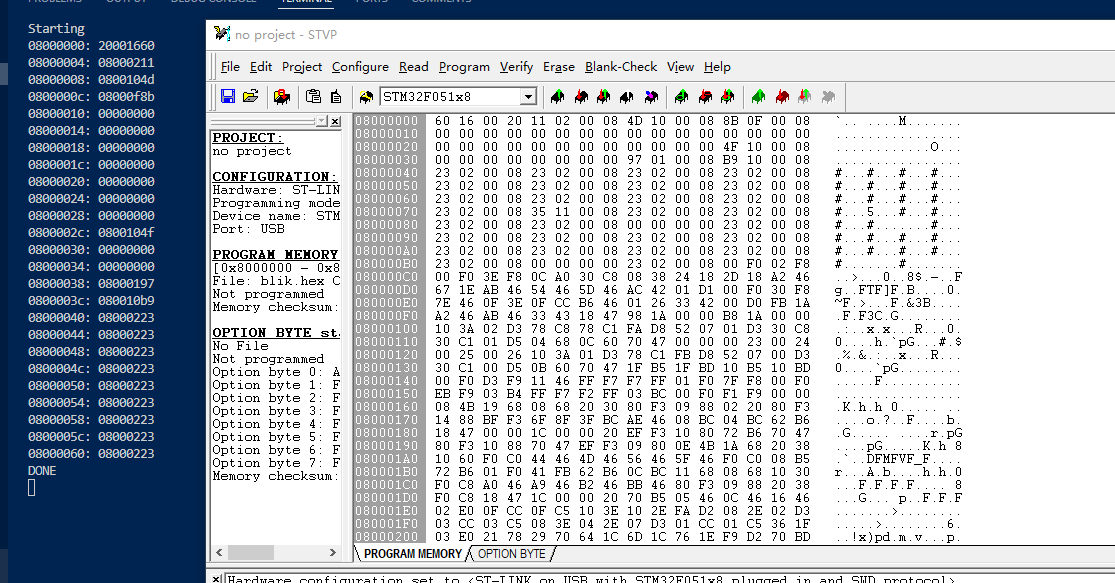Open the Program menu

(464, 67)
